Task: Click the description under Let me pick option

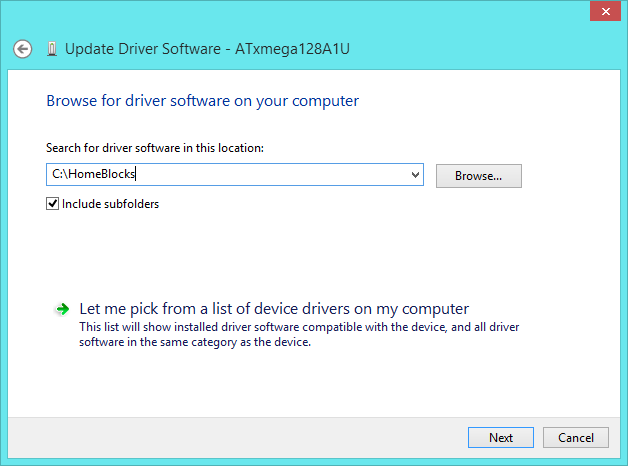Action: 298,334
